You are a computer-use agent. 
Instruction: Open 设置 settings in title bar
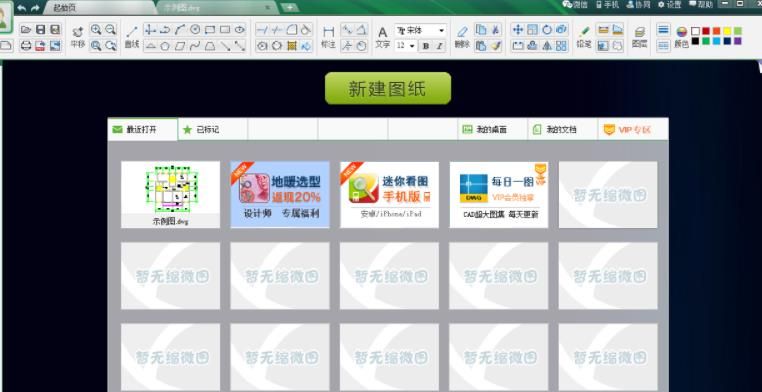(x=670, y=5)
